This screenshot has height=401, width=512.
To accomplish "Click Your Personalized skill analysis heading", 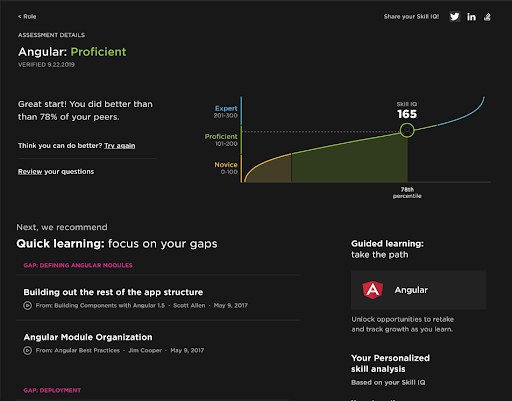I will click(x=390, y=363).
